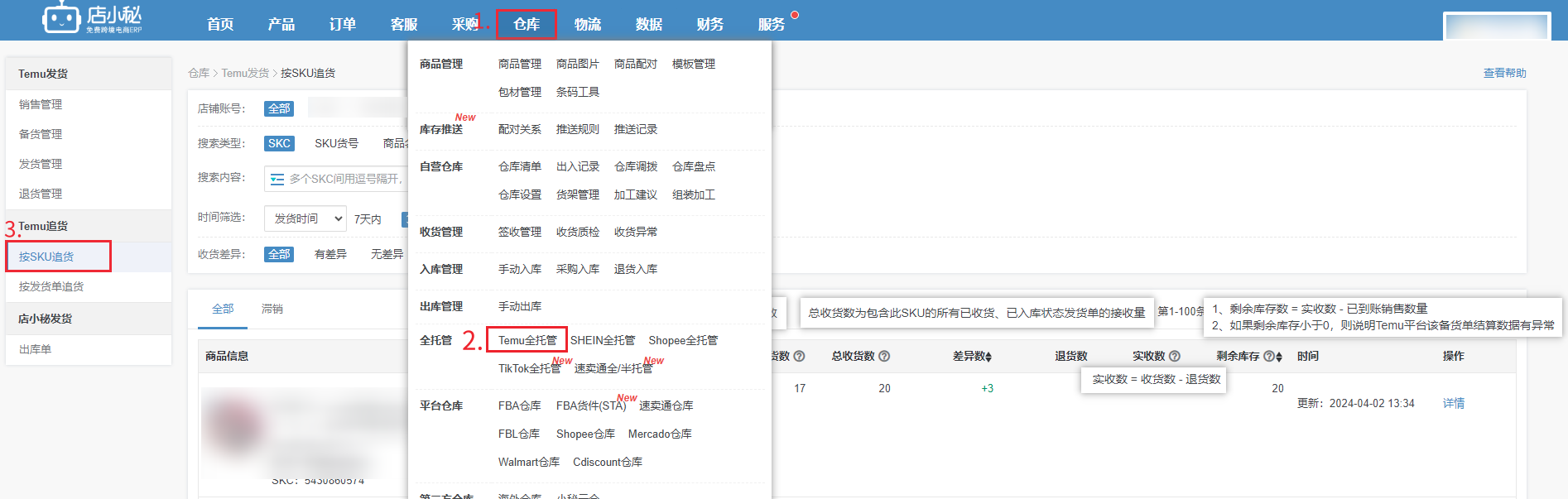The height and width of the screenshot is (499, 1568).
Task: Open 仓库设置 under 自营仓库
Action: click(520, 194)
